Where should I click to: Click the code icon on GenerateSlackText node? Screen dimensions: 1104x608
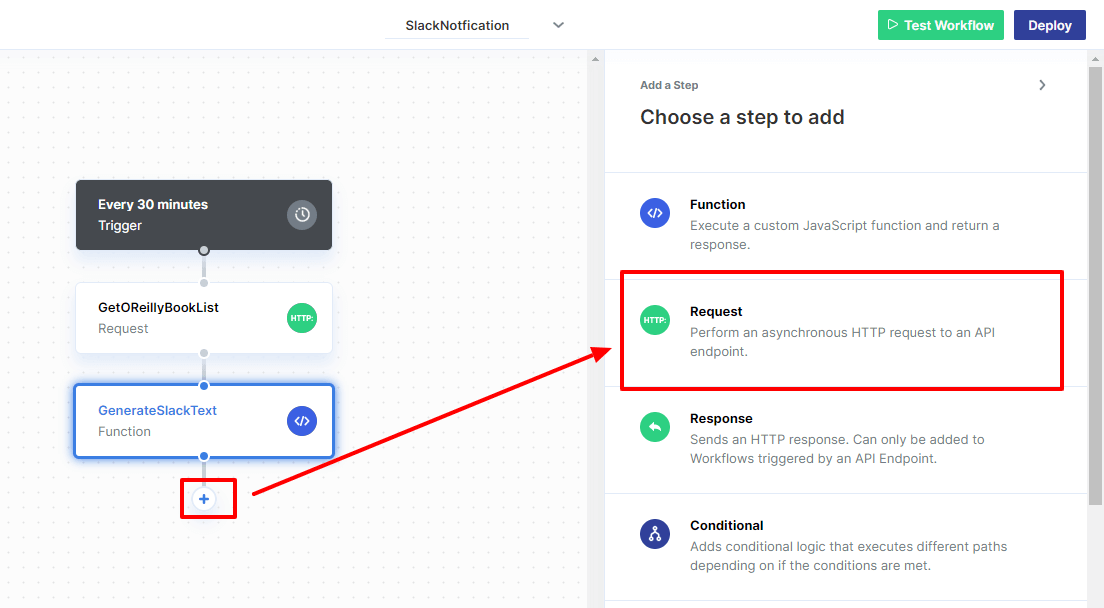(302, 421)
